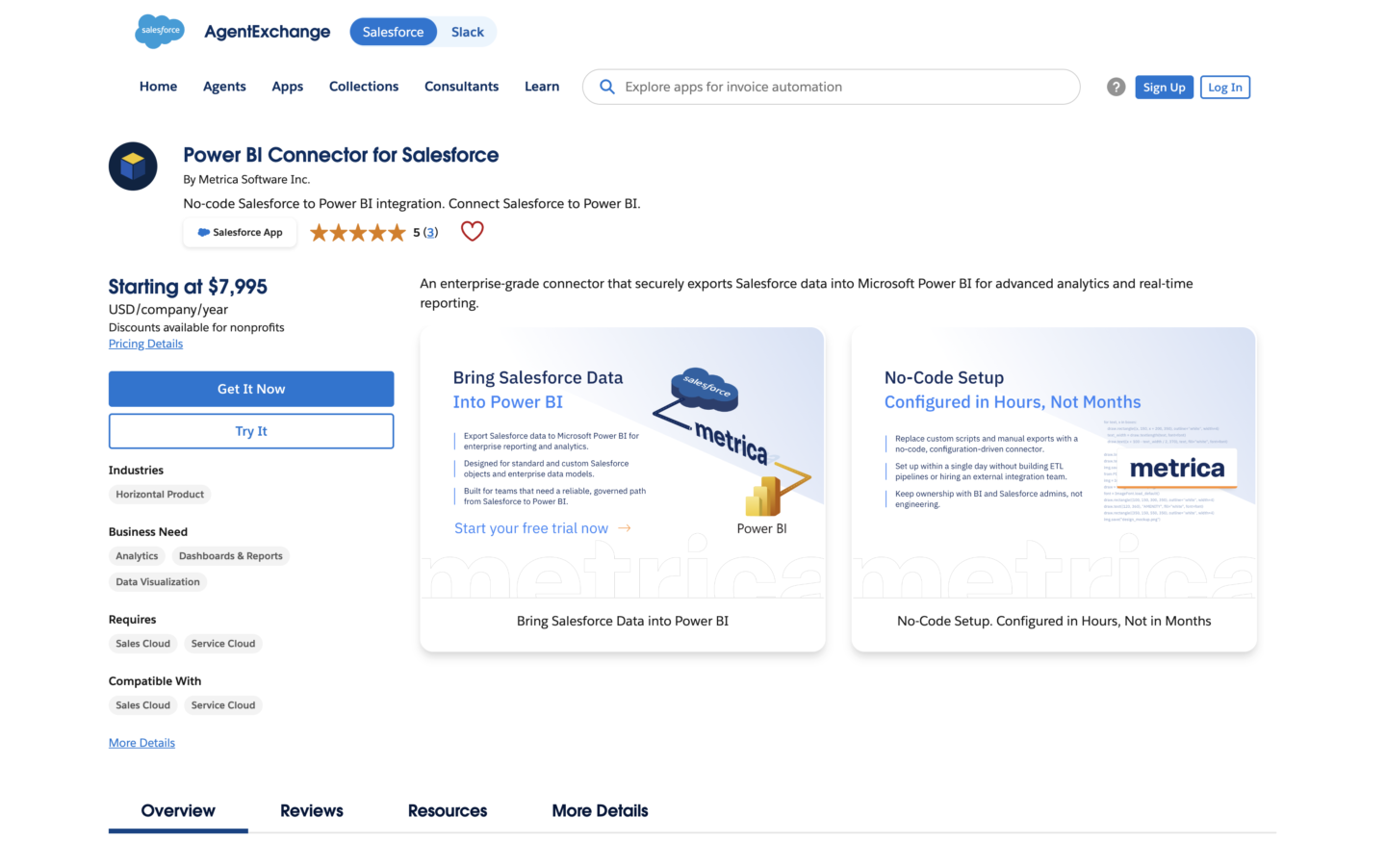Click the Log In button

pos(1225,88)
